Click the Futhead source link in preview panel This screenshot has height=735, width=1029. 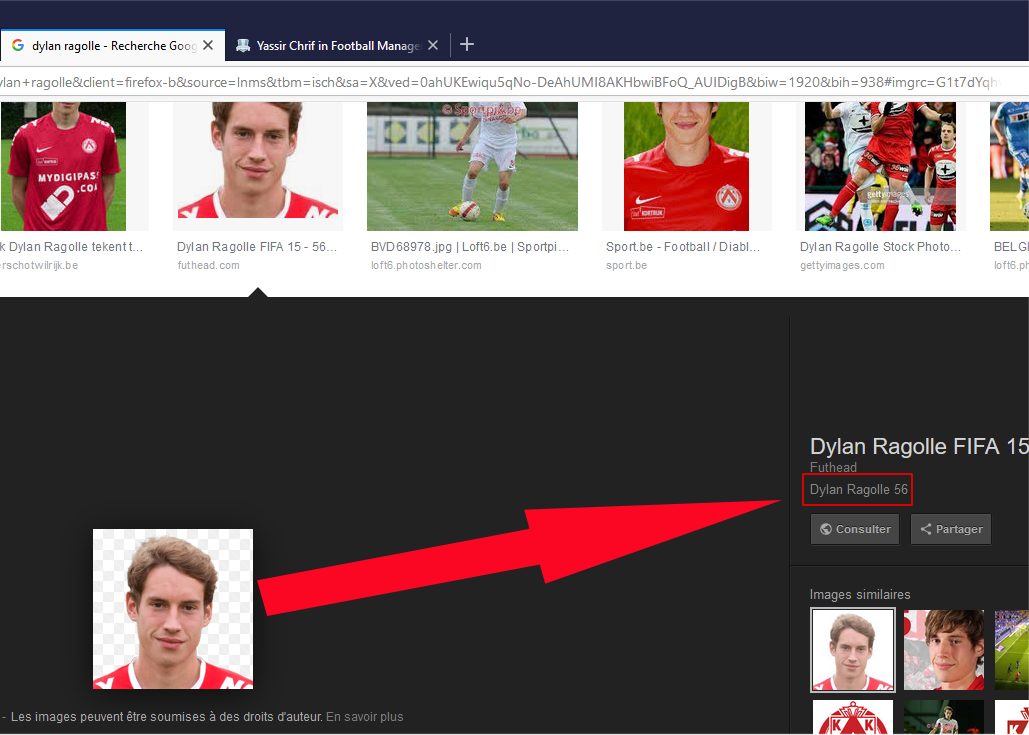(833, 467)
